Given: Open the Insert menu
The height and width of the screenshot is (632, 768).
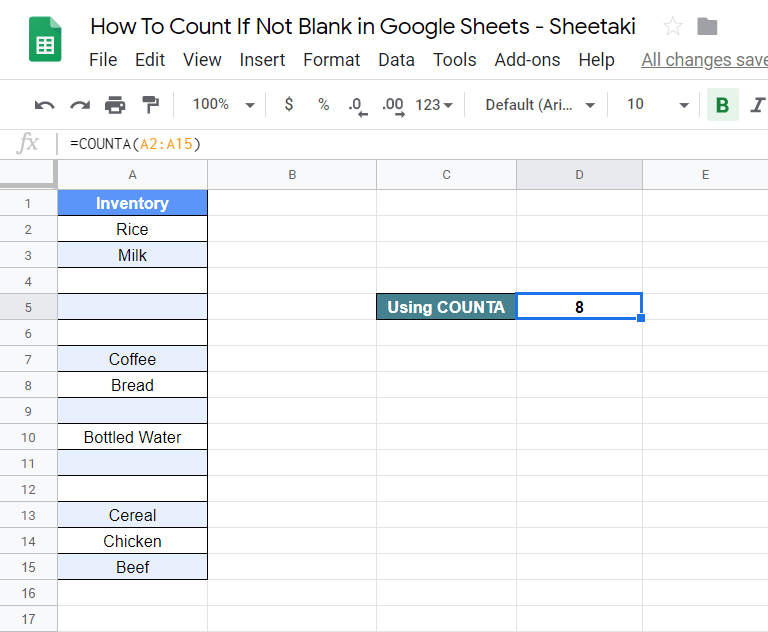Looking at the screenshot, I should point(262,60).
